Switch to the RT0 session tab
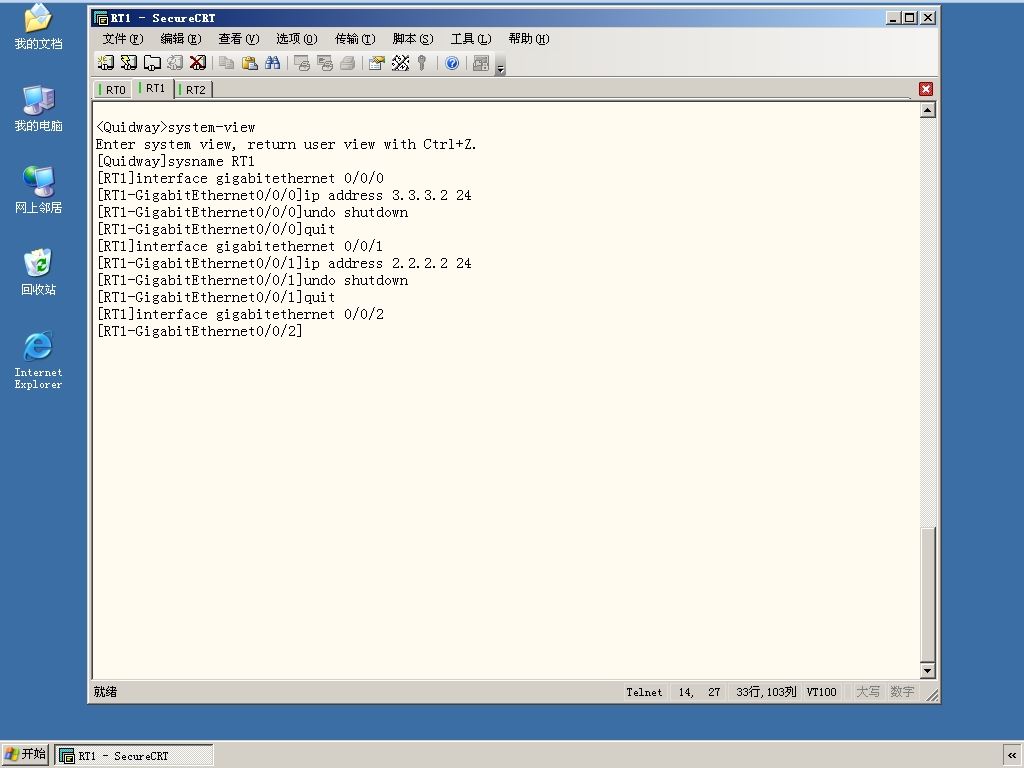 [x=112, y=89]
